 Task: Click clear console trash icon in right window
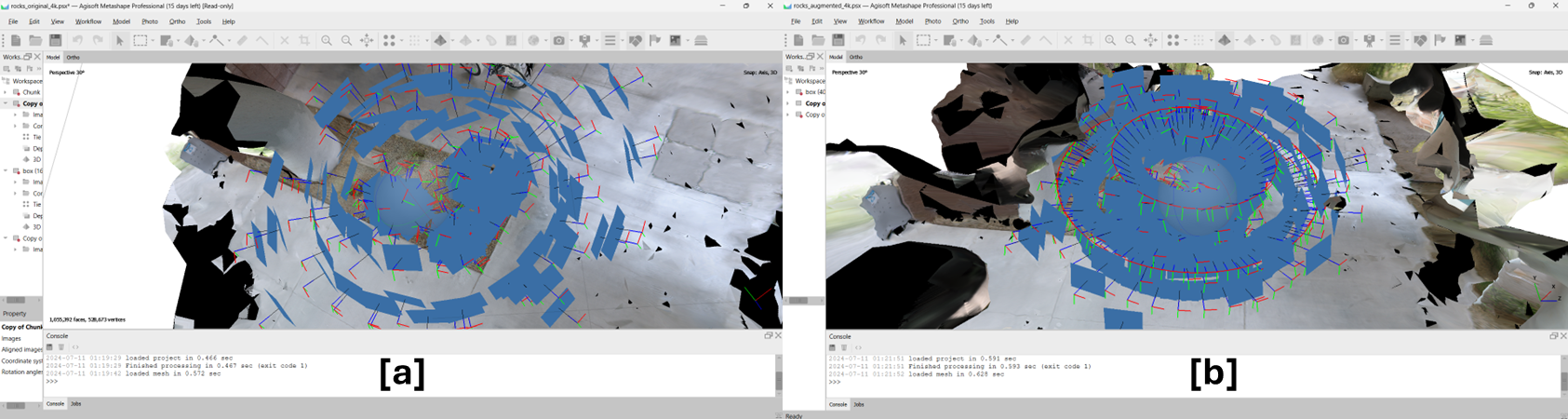(844, 347)
